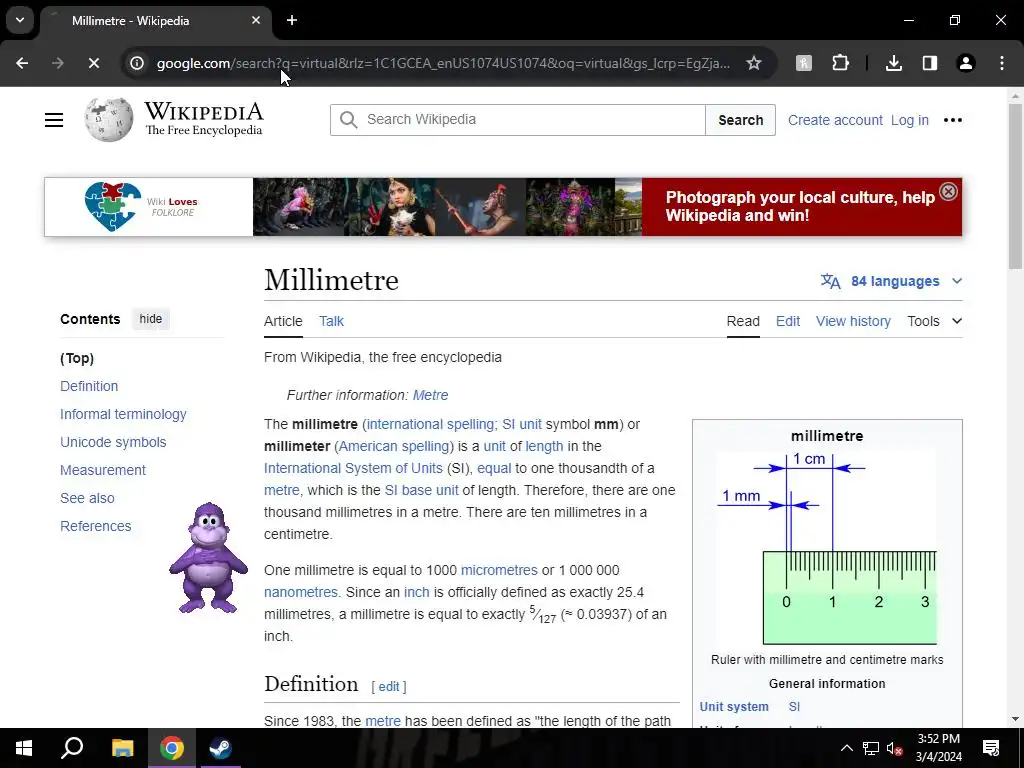Viewport: 1024px width, 768px height.
Task: Switch to the Millimetre - Wikipedia browser tab
Action: click(155, 21)
